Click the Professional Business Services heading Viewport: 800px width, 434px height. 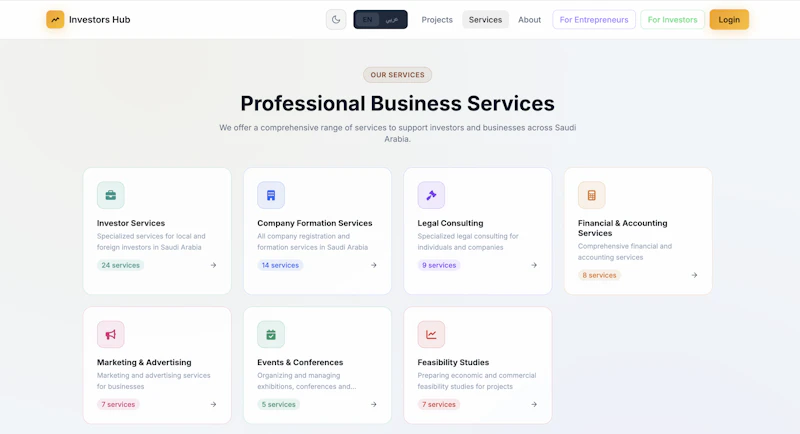click(x=397, y=104)
